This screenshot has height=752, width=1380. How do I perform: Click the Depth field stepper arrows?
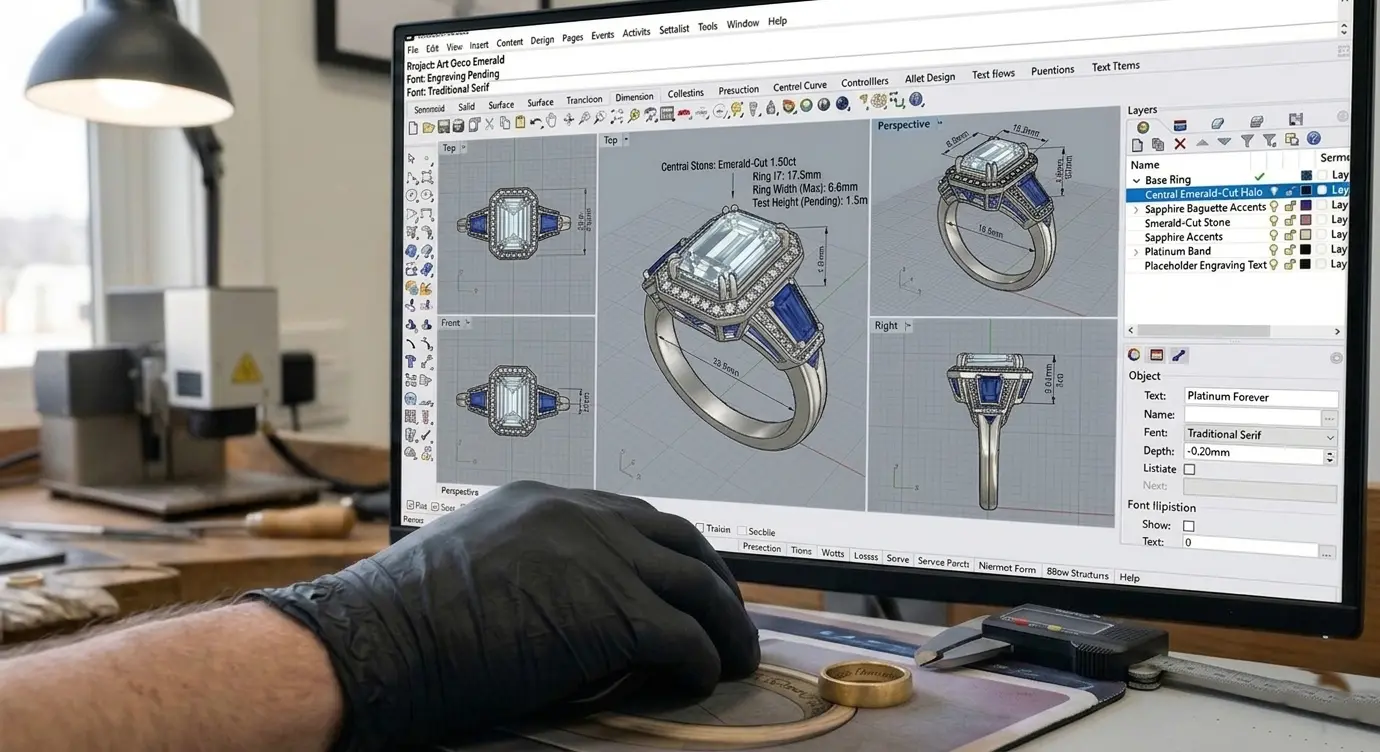pos(1330,456)
